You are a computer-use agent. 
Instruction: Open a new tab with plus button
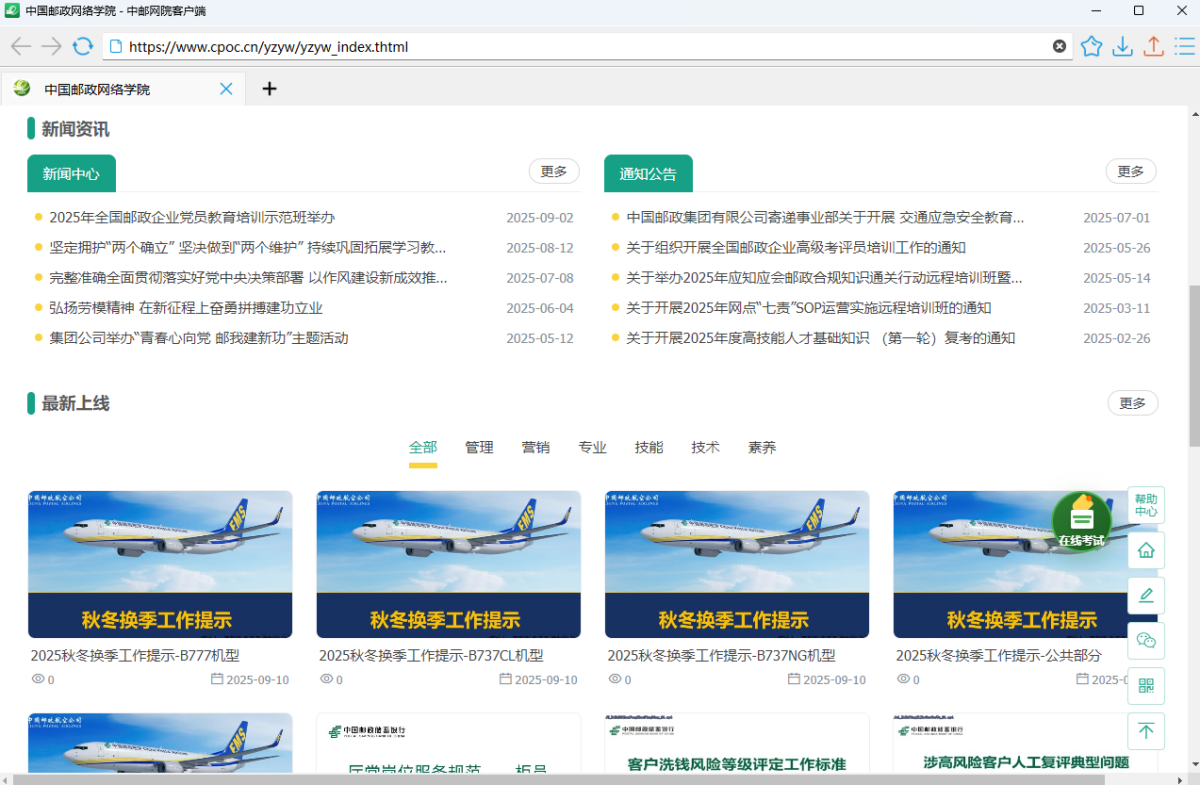coord(269,89)
